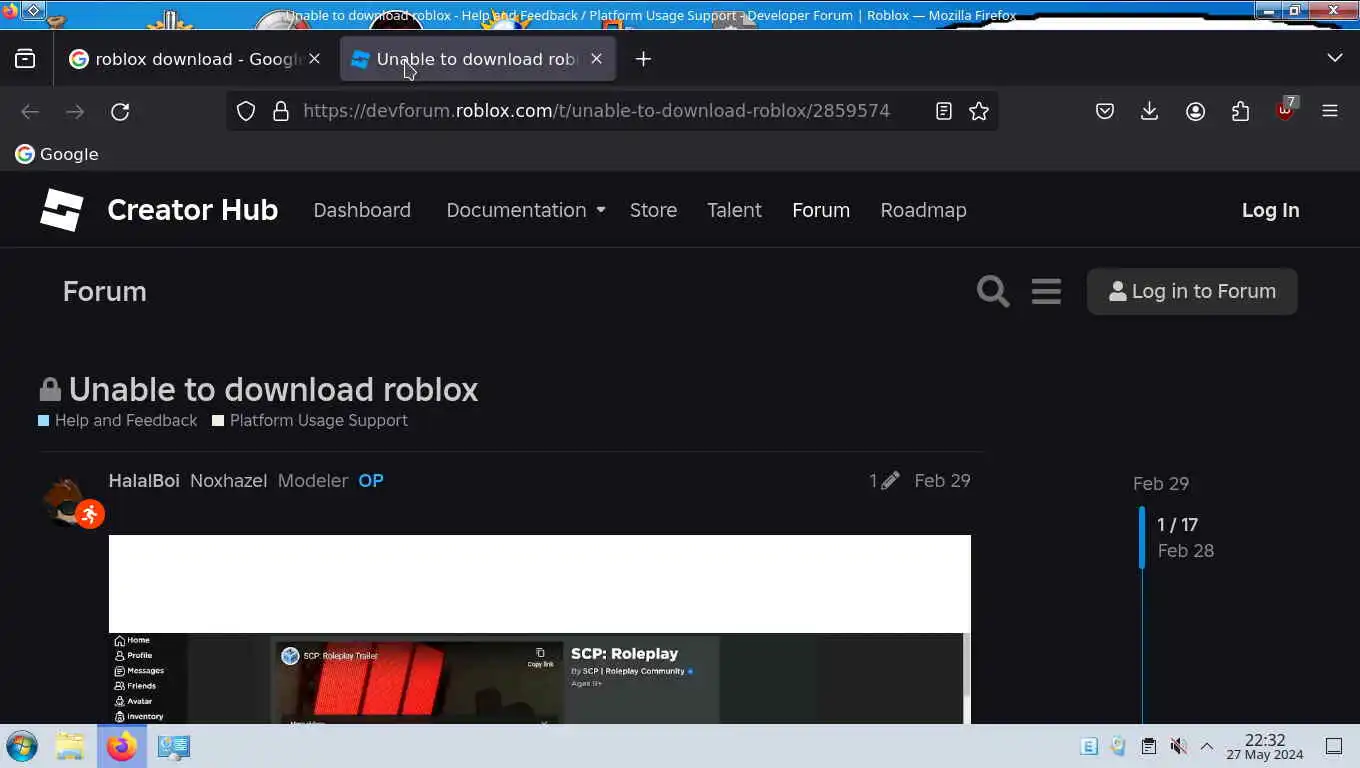Click the show desktop button
Image resolution: width=1360 pixels, height=768 pixels.
coord(1333,746)
